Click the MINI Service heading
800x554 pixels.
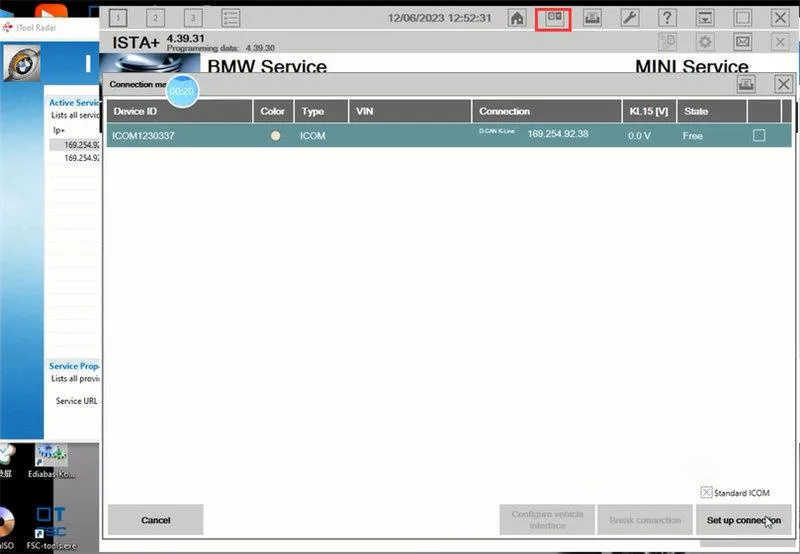point(692,66)
